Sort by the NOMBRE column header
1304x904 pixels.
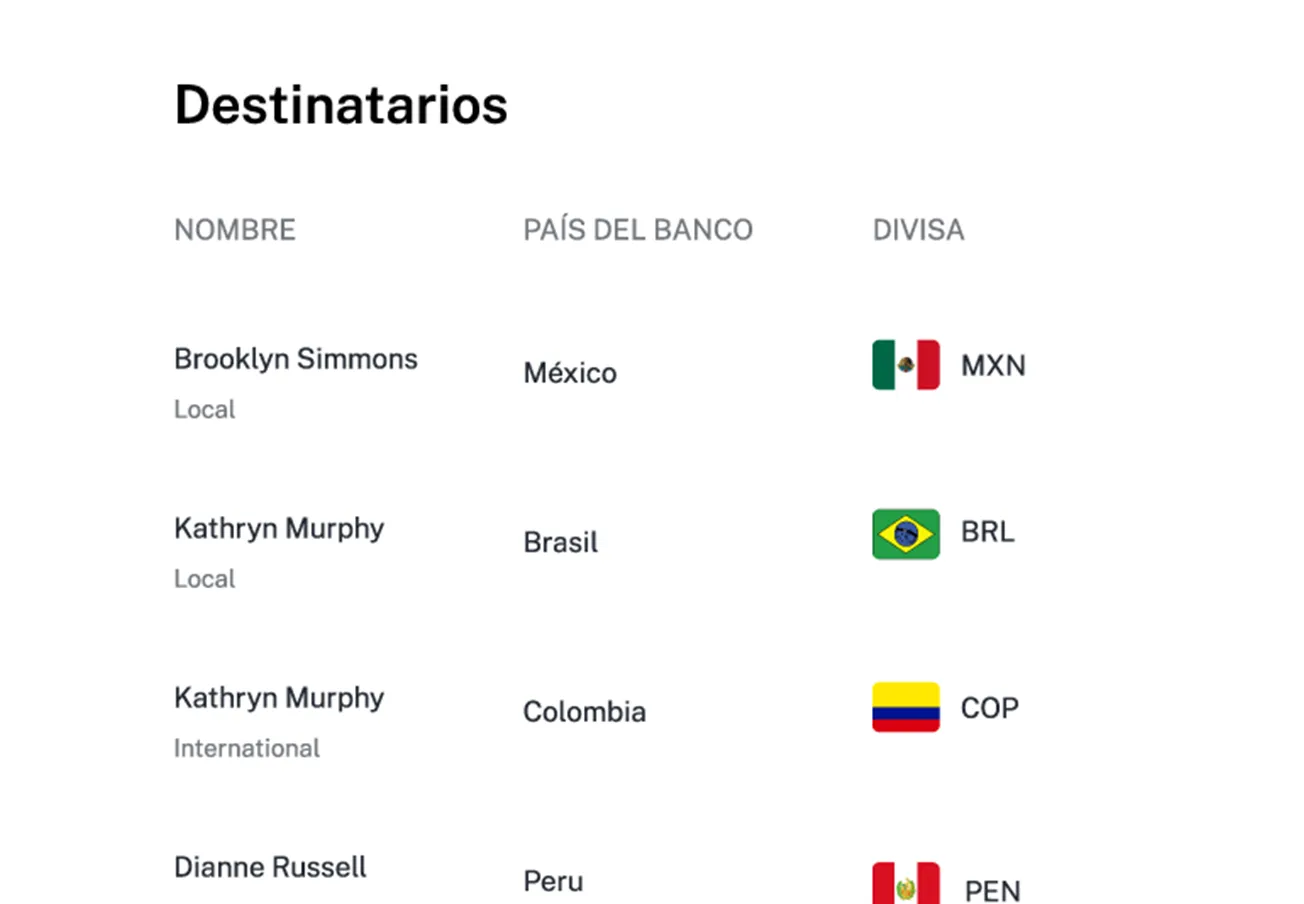(235, 230)
